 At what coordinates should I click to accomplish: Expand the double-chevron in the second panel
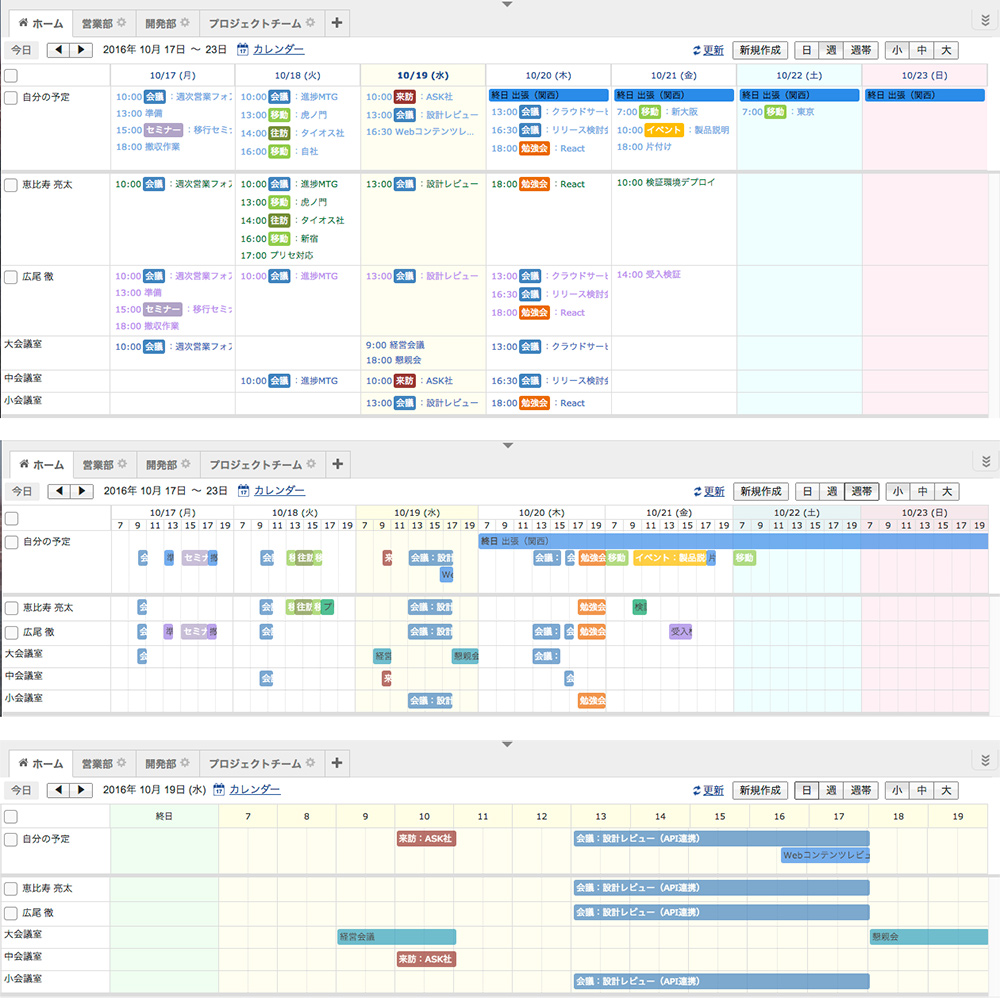pos(984,460)
